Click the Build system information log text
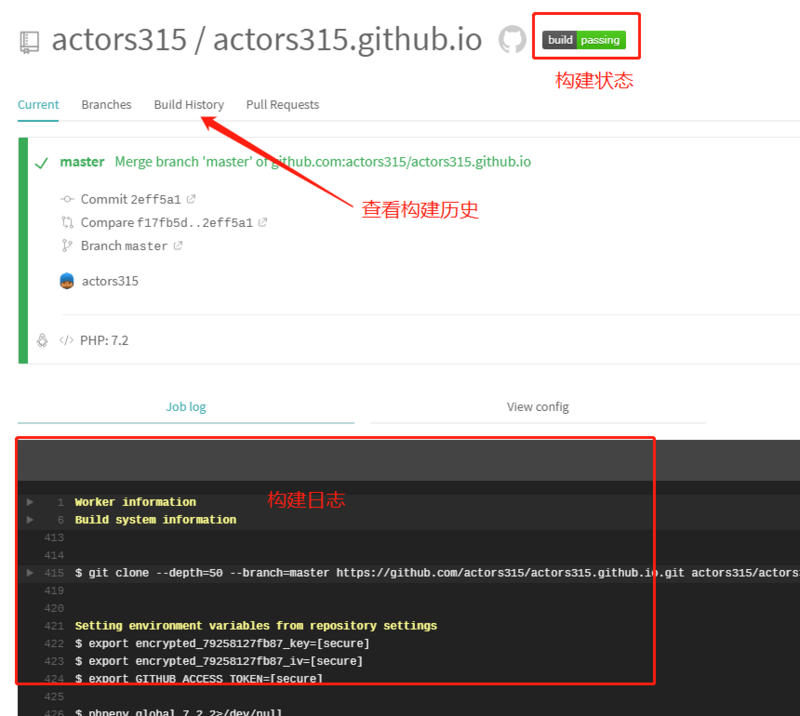This screenshot has height=716, width=800. coord(156,520)
